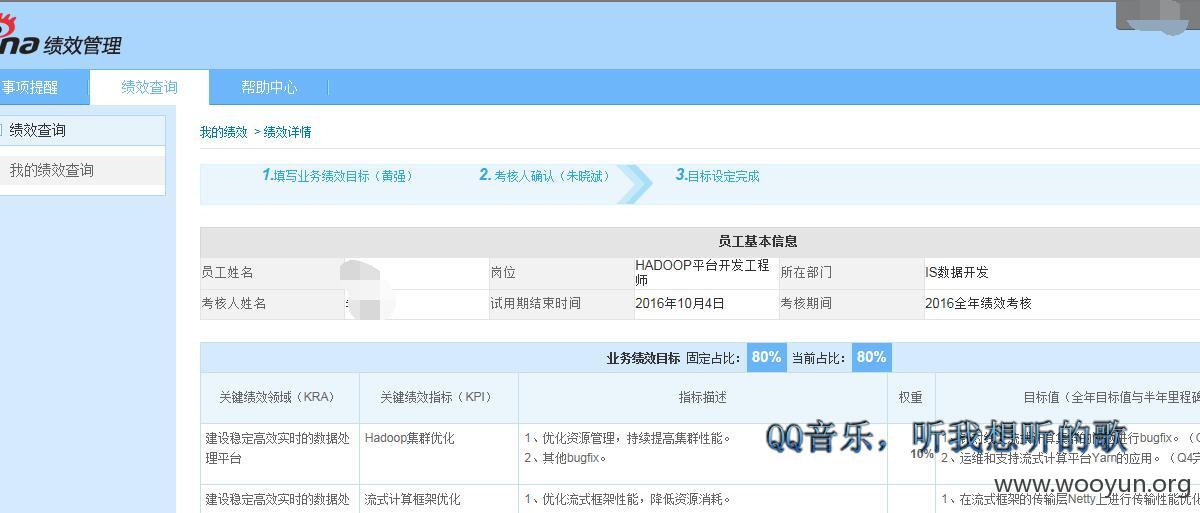Click the 试用期结束时间 label
Screen dimensions: 1200x513
coord(535,303)
